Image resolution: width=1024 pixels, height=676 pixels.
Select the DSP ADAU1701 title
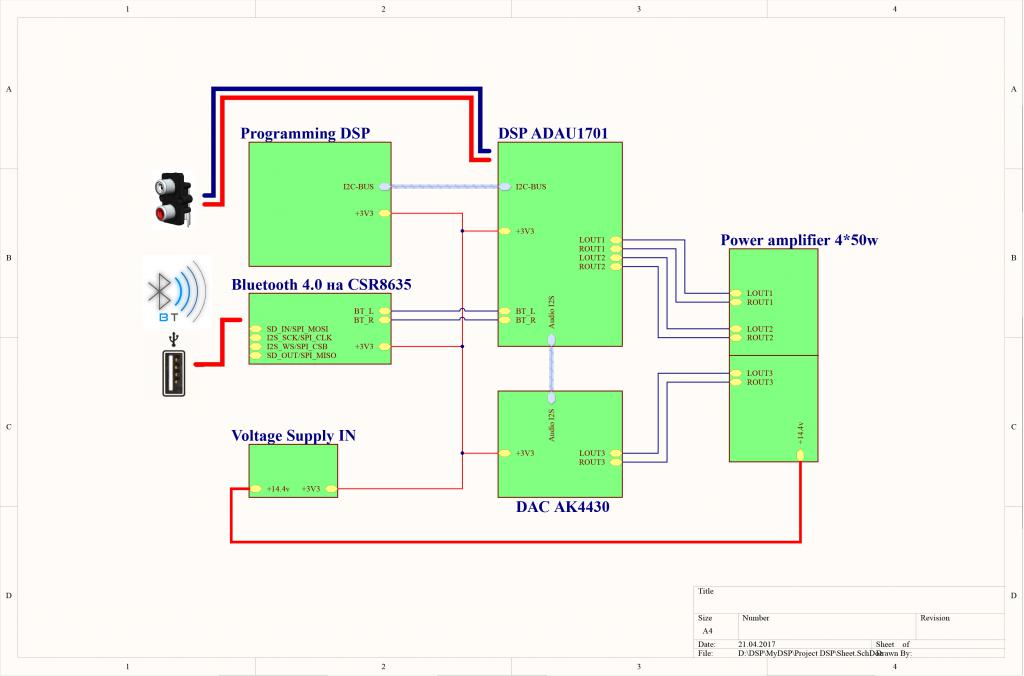[553, 133]
